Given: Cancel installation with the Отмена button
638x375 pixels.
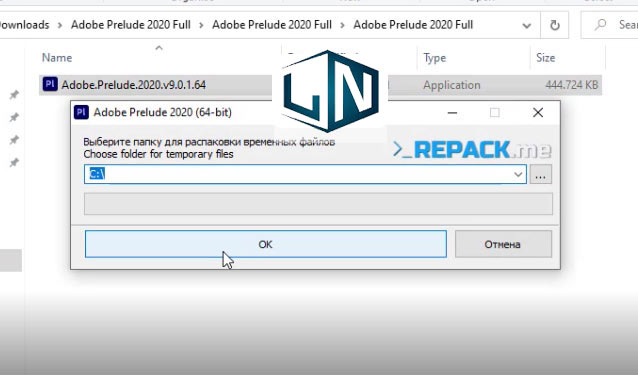Looking at the screenshot, I should click(503, 244).
